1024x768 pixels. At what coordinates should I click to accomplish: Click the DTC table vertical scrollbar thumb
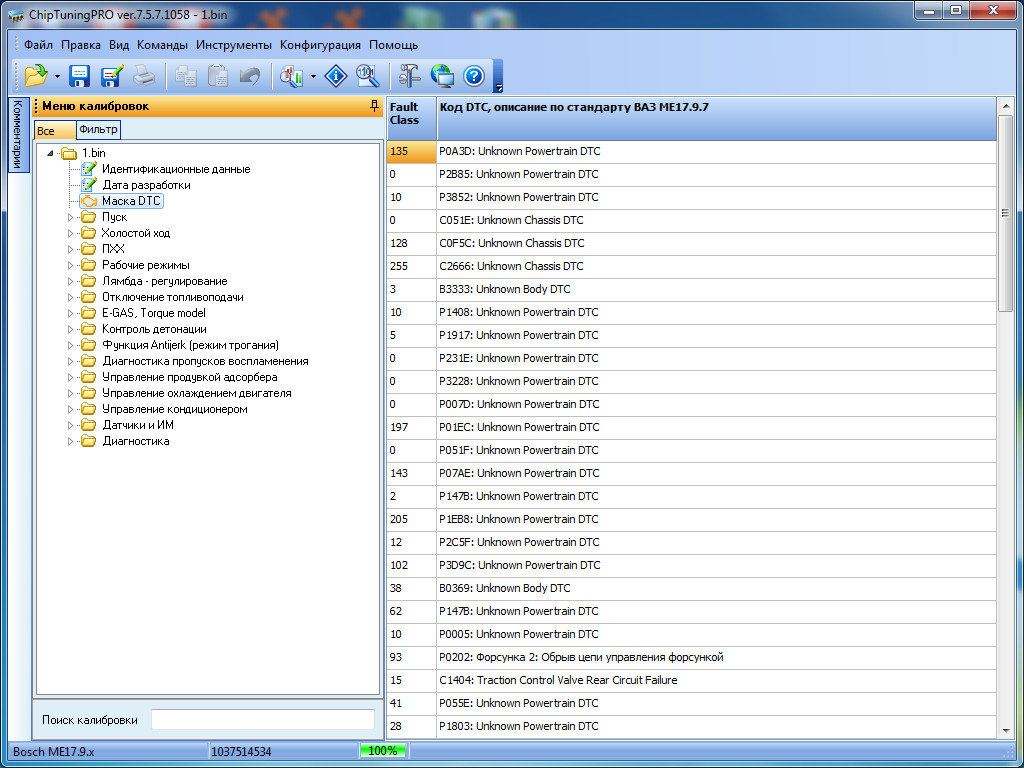[x=1005, y=215]
